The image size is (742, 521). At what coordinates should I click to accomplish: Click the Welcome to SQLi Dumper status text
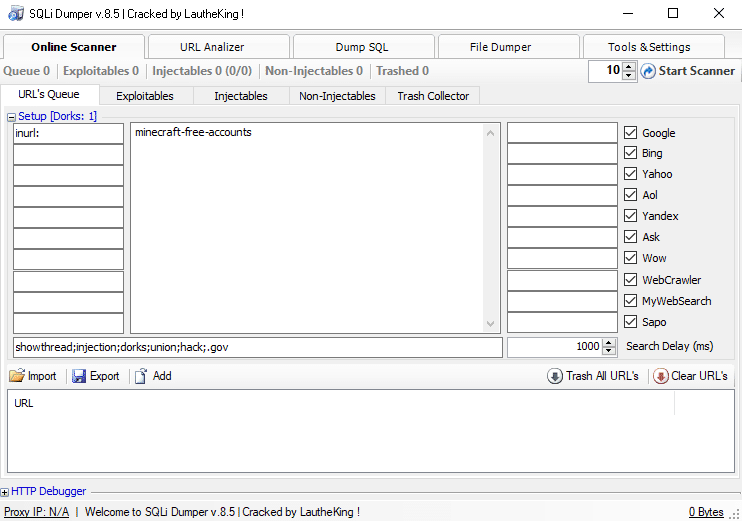[x=222, y=512]
